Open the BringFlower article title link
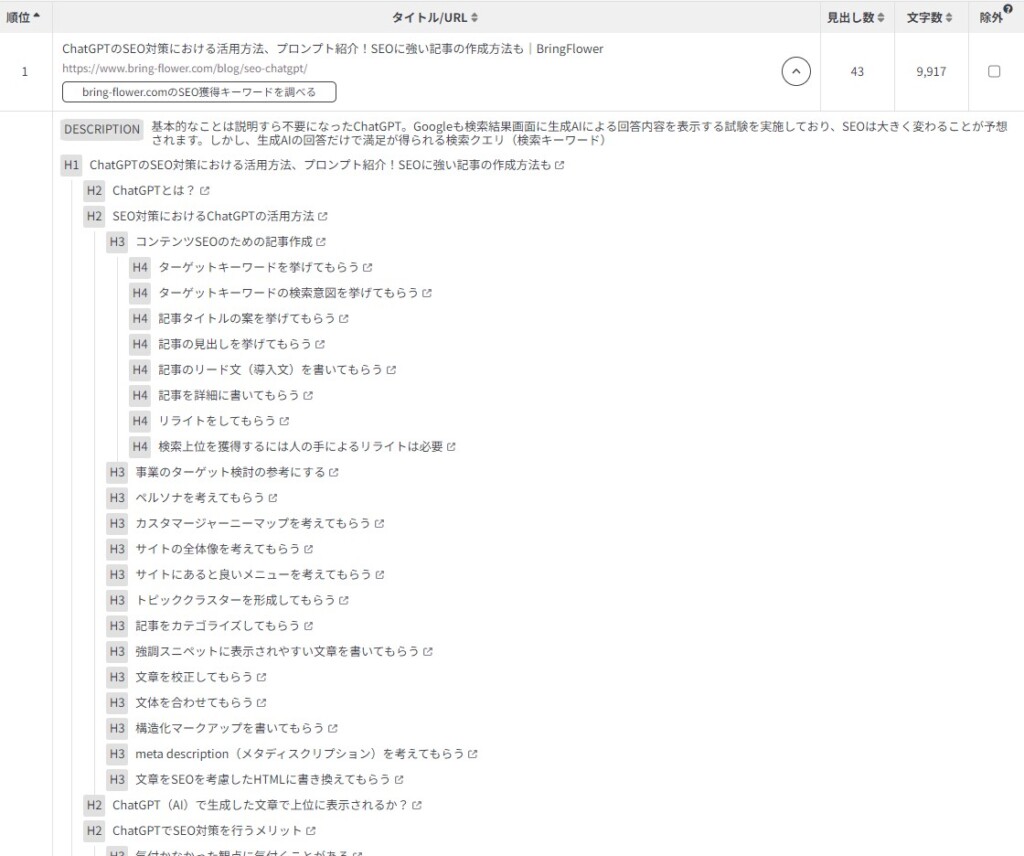 tap(332, 48)
